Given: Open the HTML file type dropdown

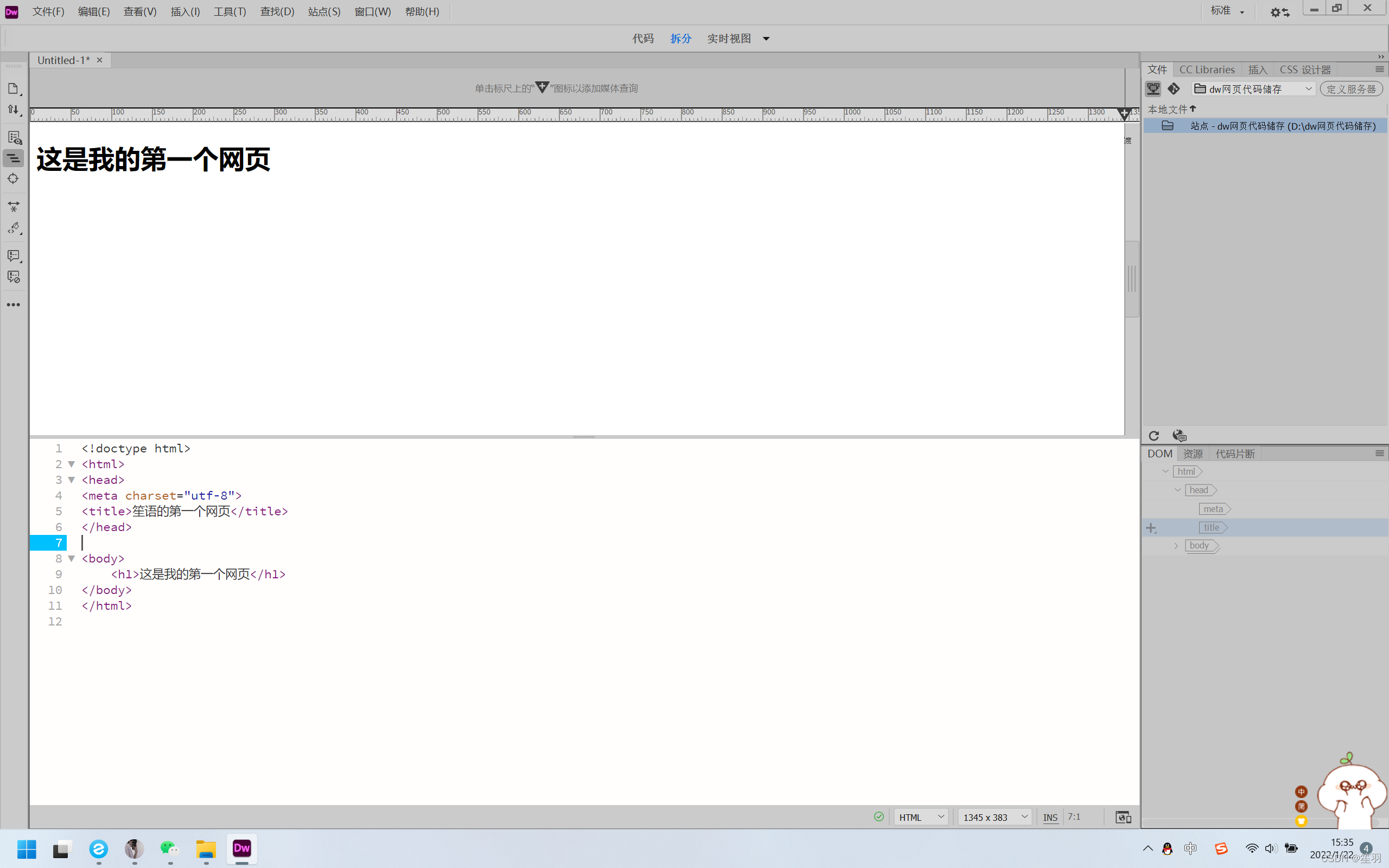Looking at the screenshot, I should (921, 817).
